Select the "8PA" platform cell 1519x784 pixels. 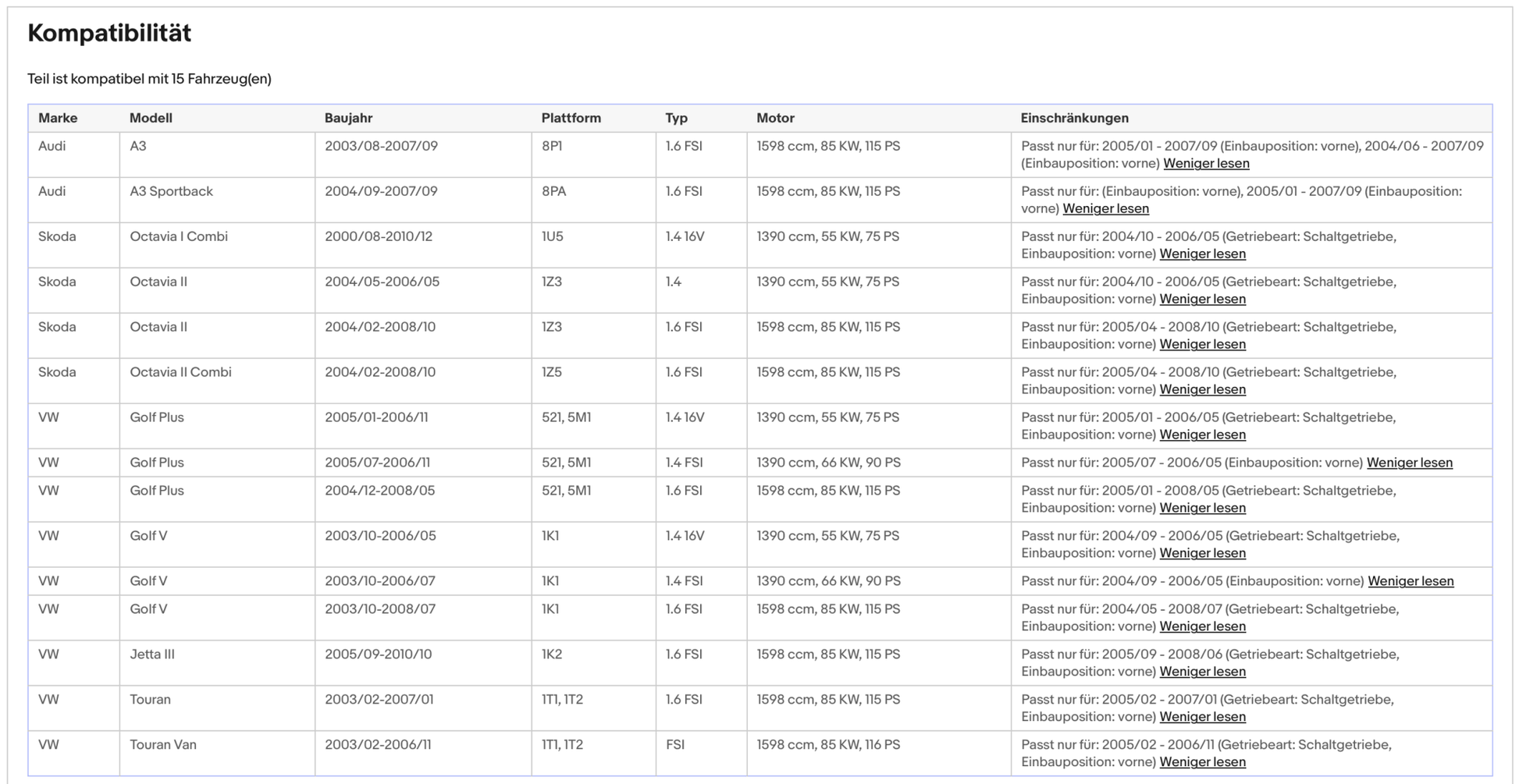pyautogui.click(x=553, y=192)
